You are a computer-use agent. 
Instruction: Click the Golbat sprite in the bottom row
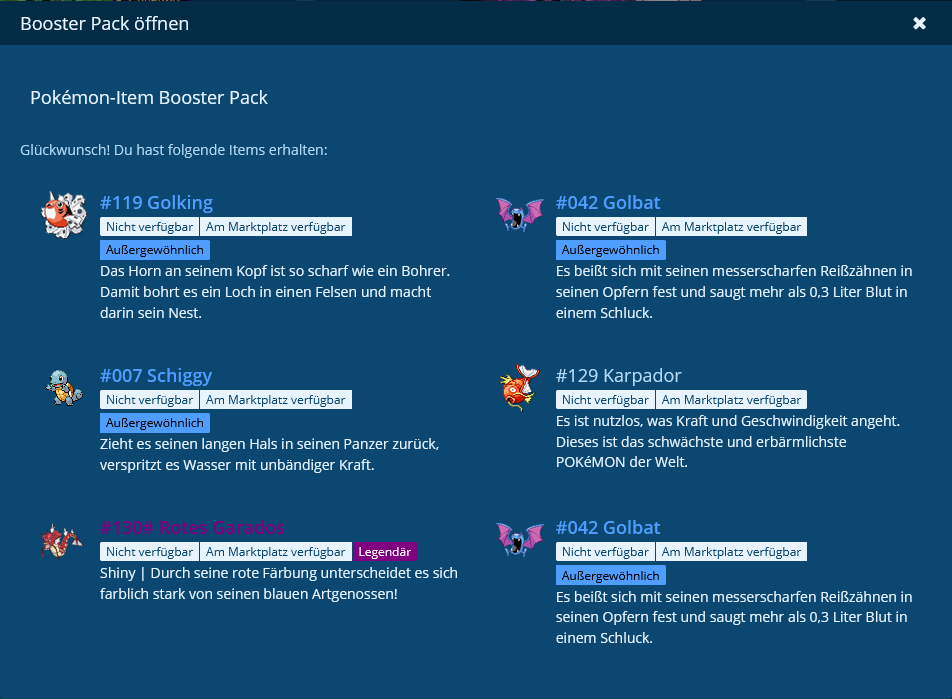tap(519, 539)
